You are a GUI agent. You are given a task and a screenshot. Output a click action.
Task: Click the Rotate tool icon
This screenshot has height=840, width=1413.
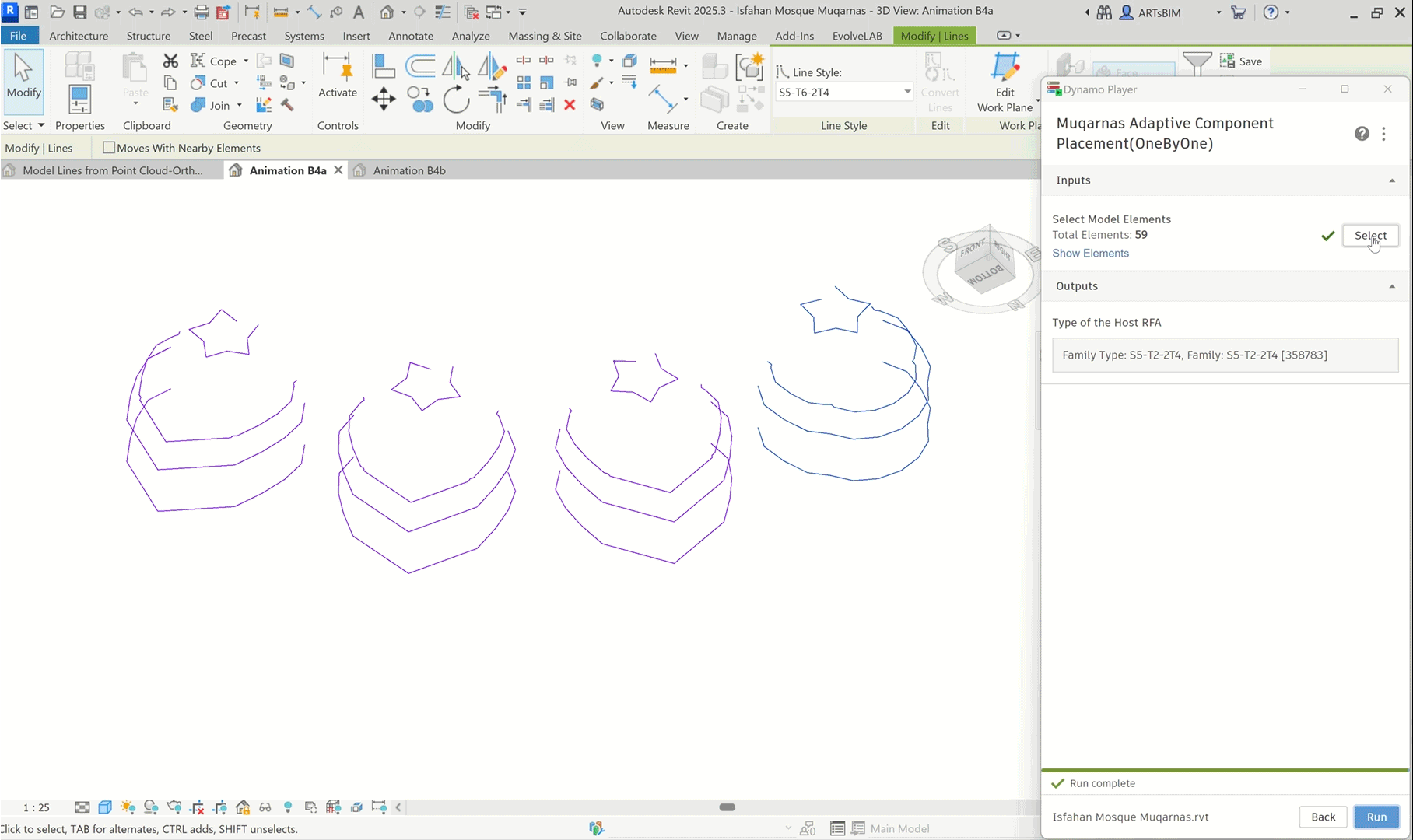coord(456,100)
